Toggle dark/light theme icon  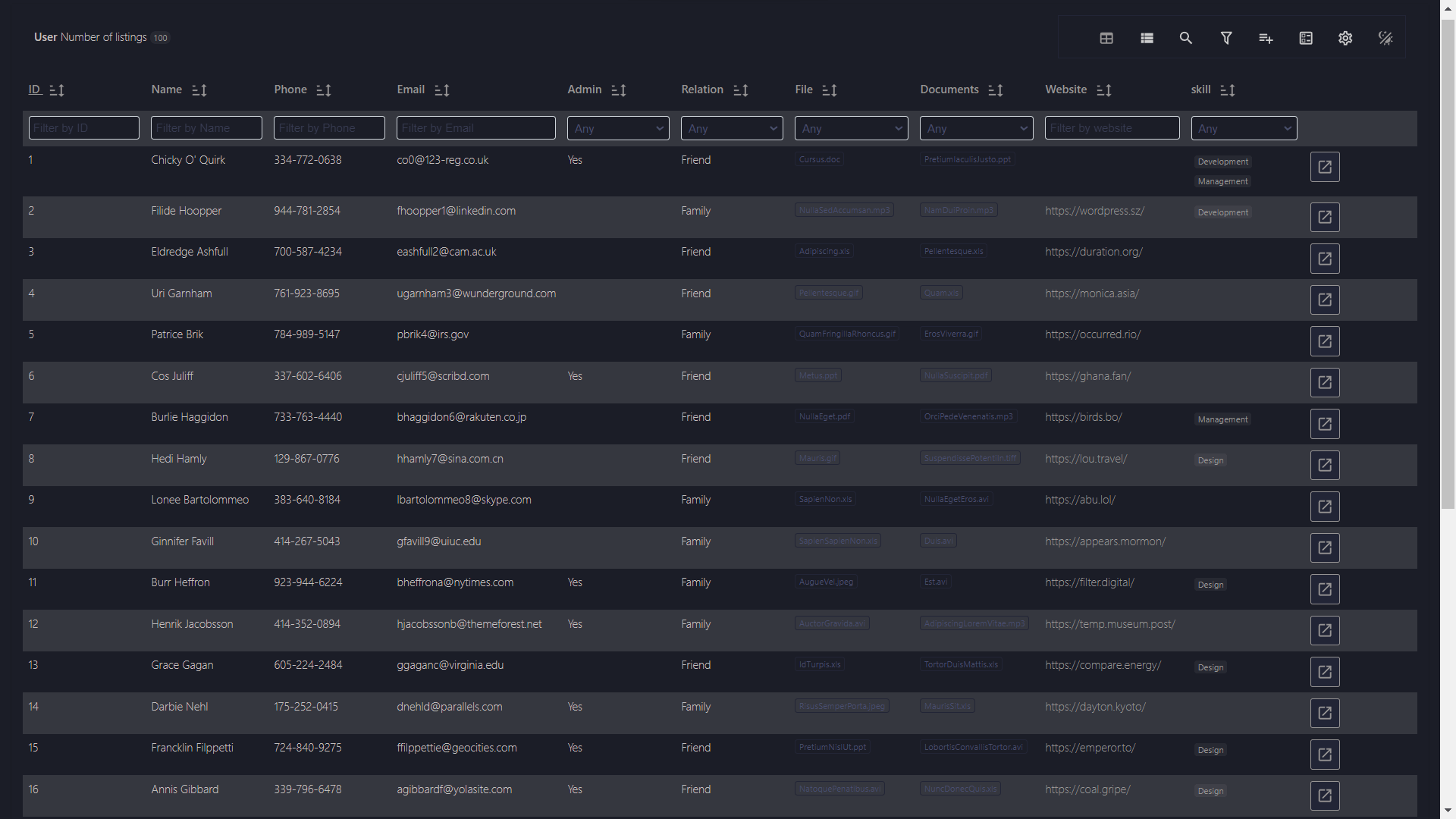tap(1385, 38)
